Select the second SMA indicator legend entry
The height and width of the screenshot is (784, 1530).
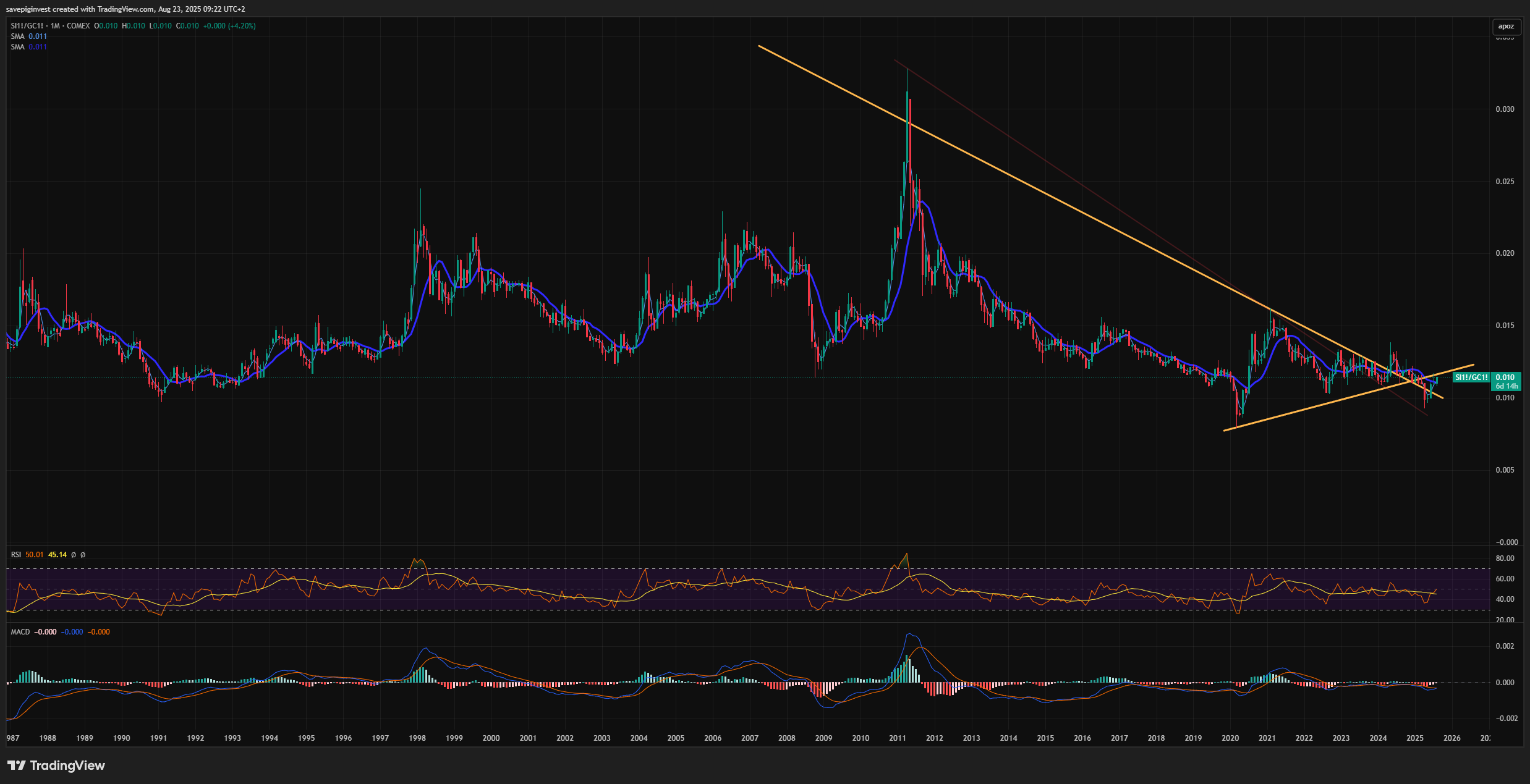(18, 47)
